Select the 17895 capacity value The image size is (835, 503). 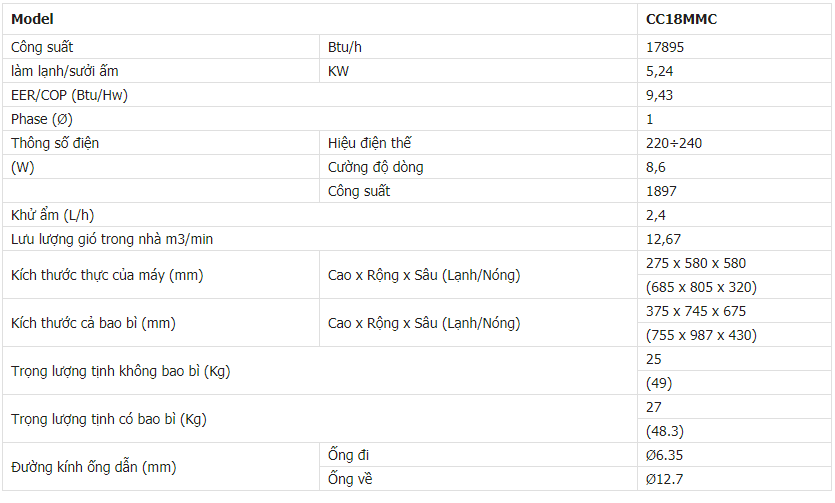point(666,47)
